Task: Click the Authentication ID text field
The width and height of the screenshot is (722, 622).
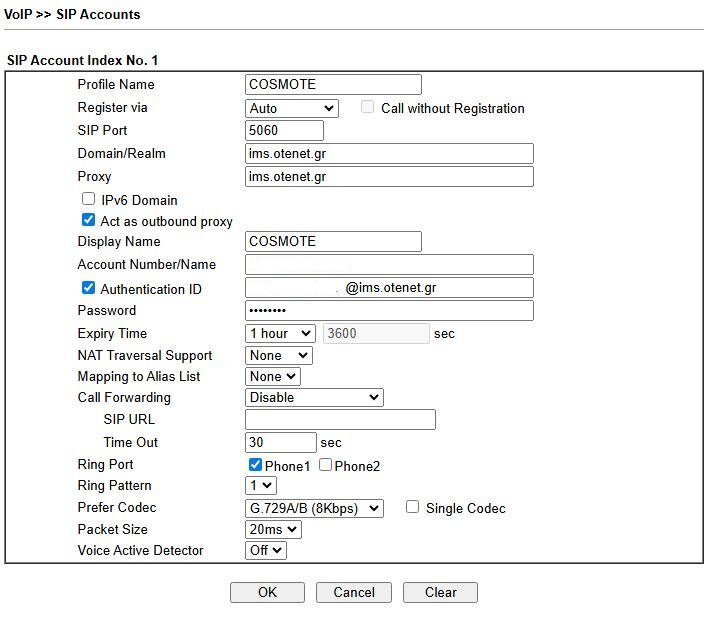Action: pos(390,288)
